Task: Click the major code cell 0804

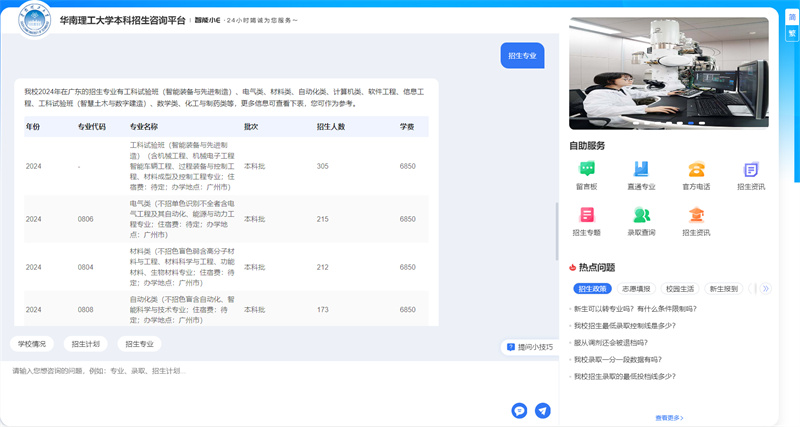Action: (86, 267)
